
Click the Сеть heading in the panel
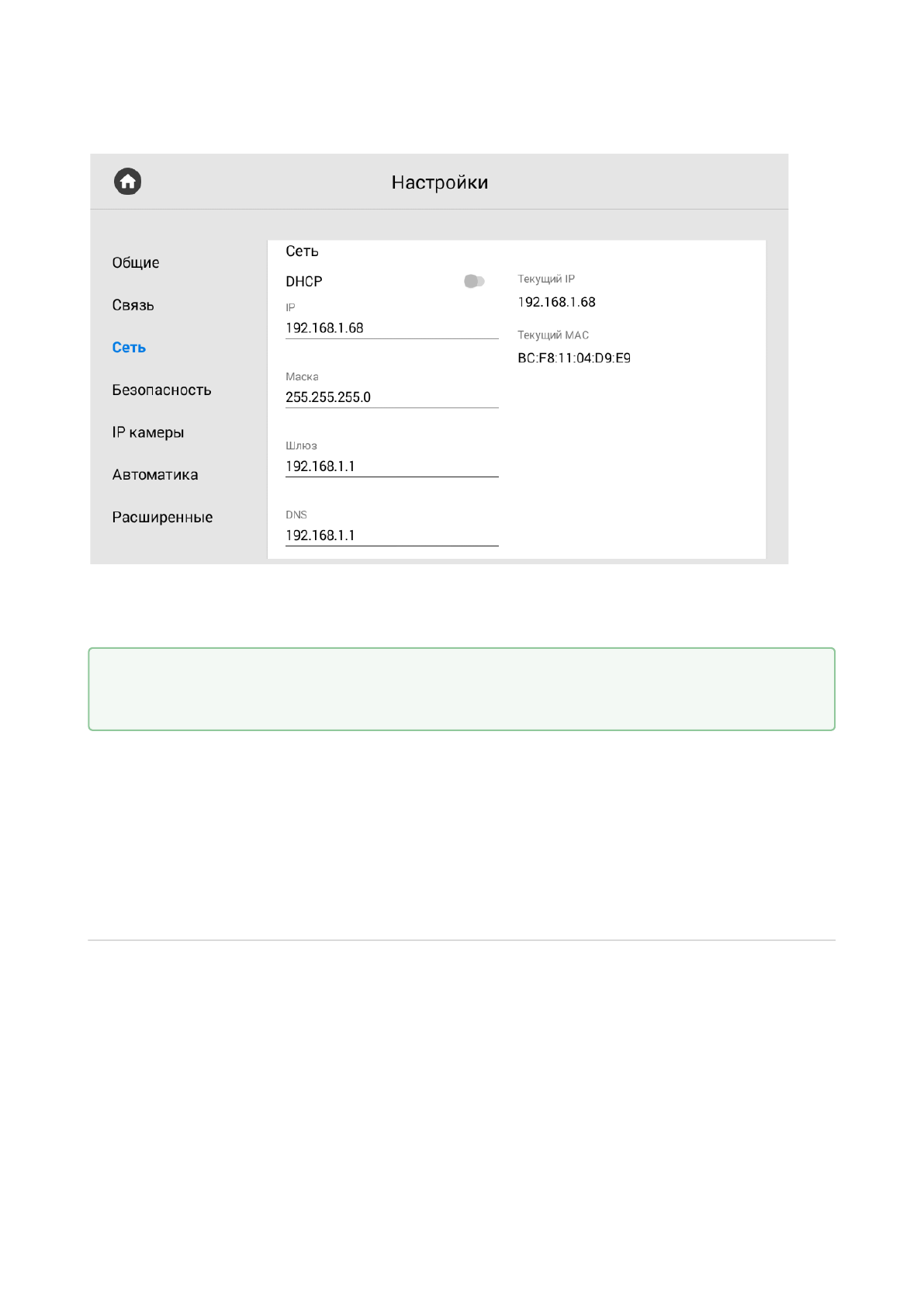pos(302,251)
